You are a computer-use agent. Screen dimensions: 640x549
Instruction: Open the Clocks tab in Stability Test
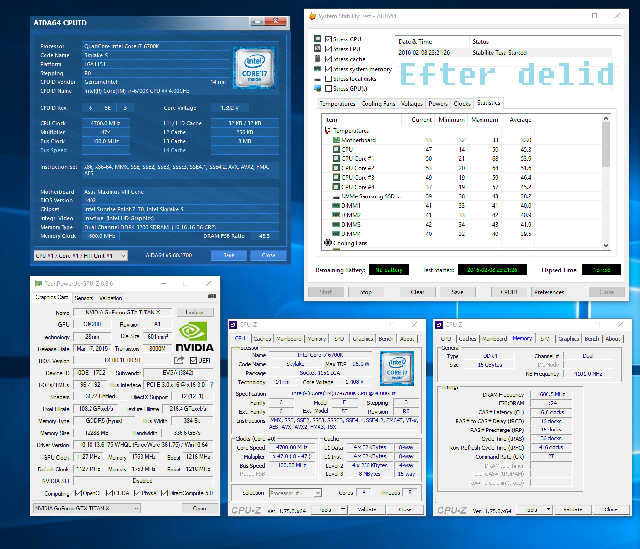(462, 104)
